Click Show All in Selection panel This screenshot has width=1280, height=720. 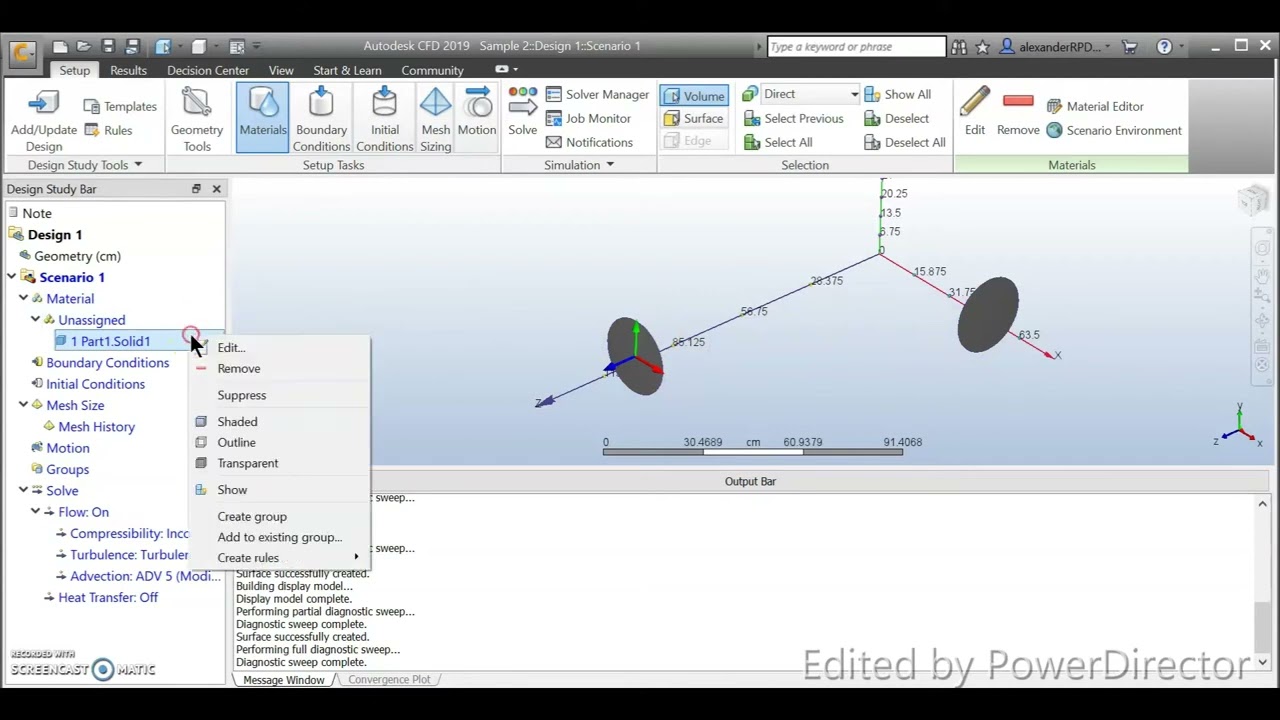pyautogui.click(x=898, y=94)
